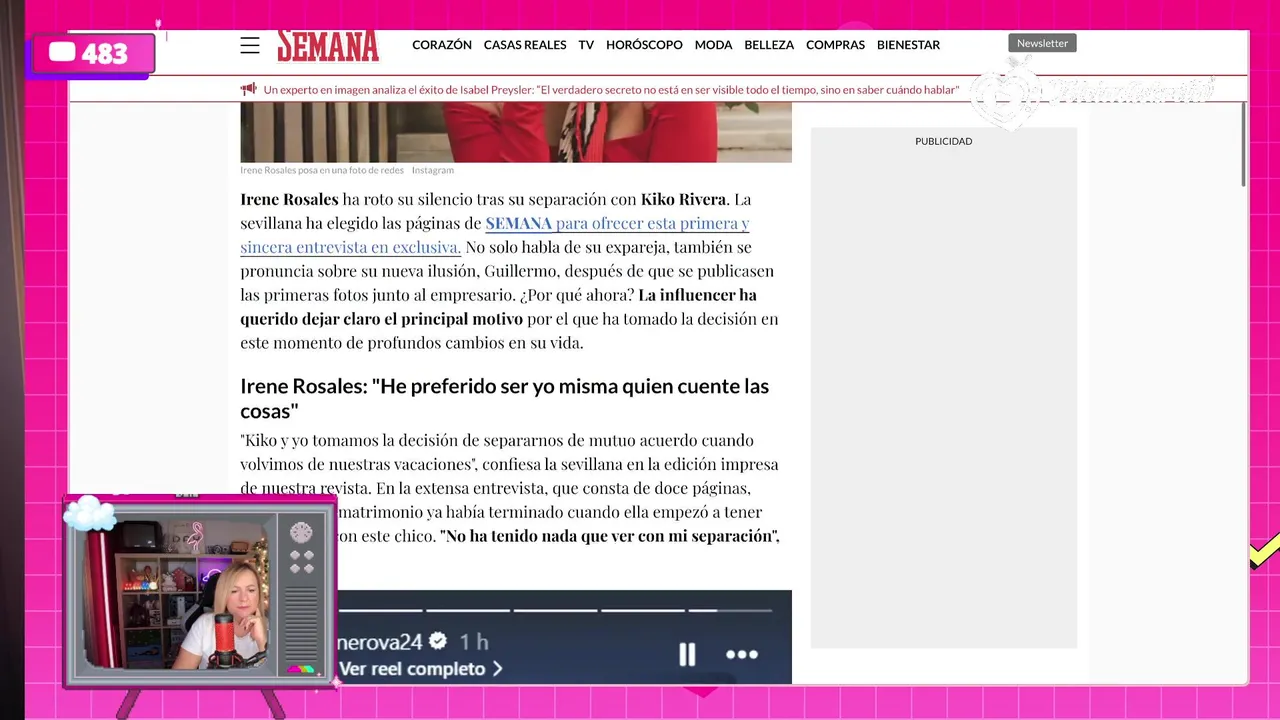Viewport: 1280px width, 720px height.
Task: Click the PUBLICIDAD ad placeholder
Action: coord(944,388)
